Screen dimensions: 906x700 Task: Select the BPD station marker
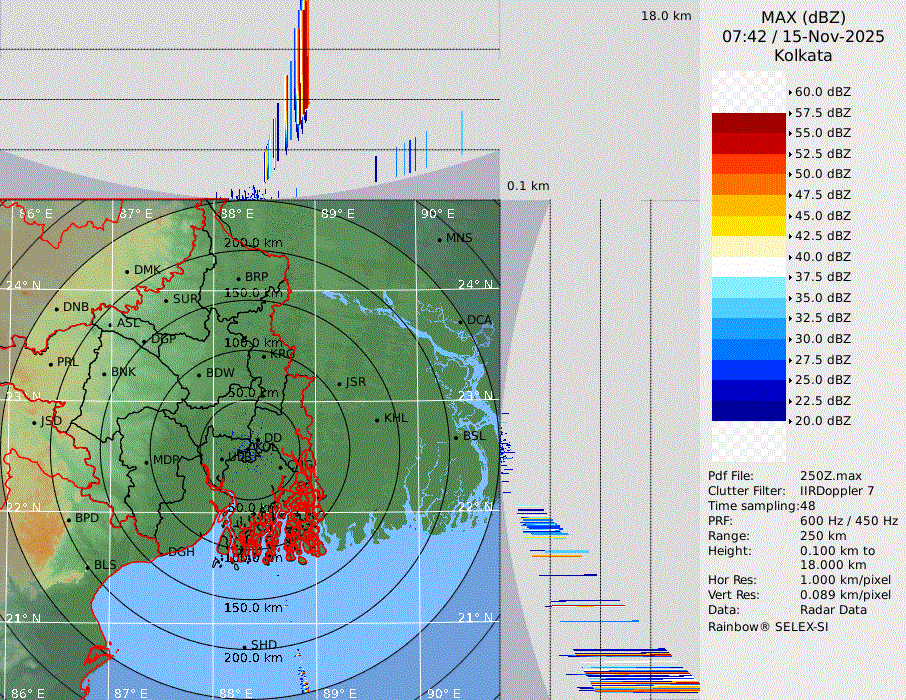pyautogui.click(x=69, y=519)
